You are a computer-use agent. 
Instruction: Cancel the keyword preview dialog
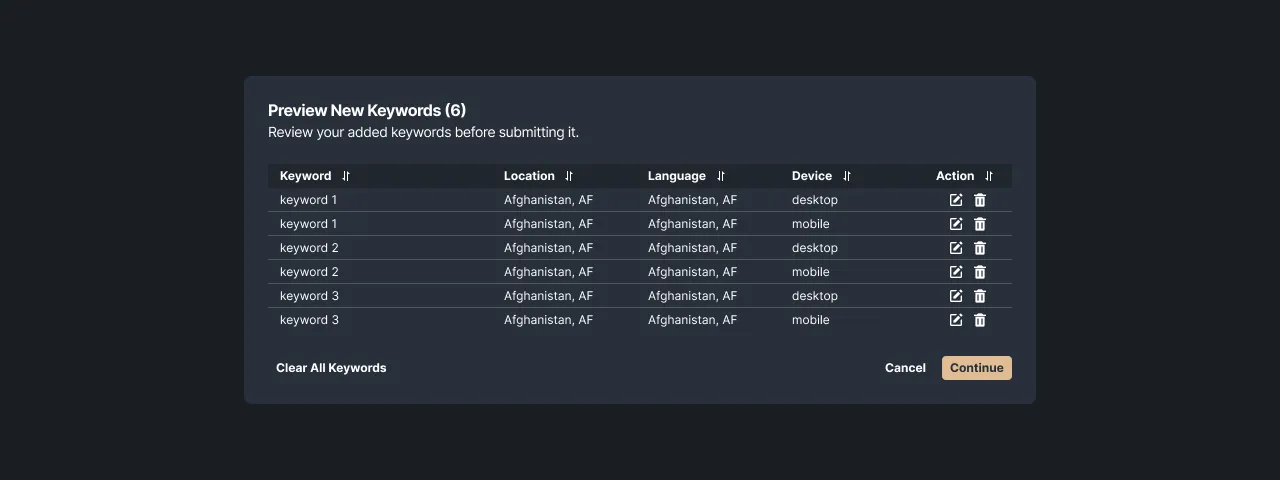point(905,368)
